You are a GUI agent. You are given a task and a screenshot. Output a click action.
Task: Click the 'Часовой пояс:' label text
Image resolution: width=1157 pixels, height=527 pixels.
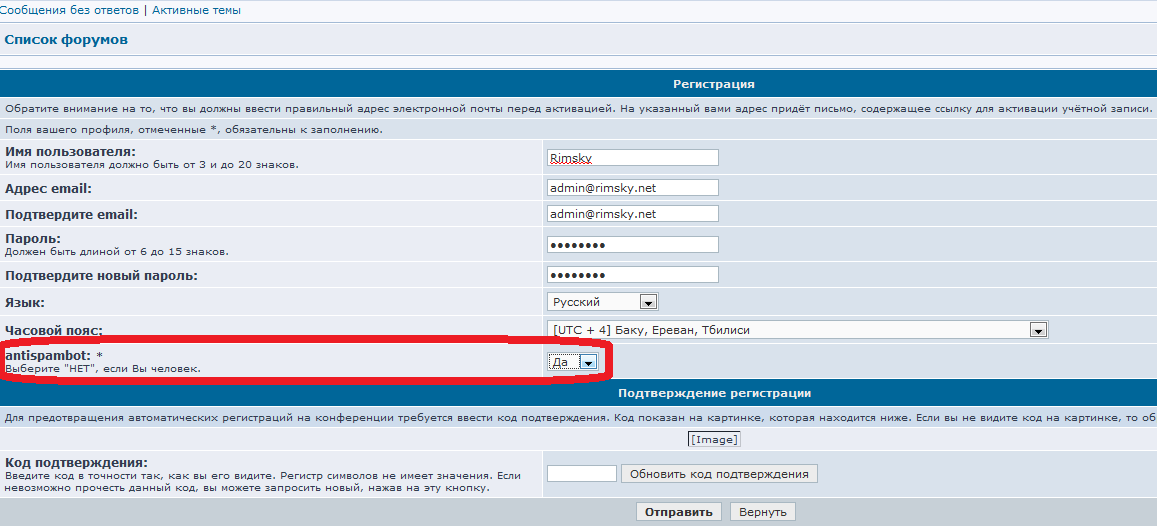coord(54,331)
